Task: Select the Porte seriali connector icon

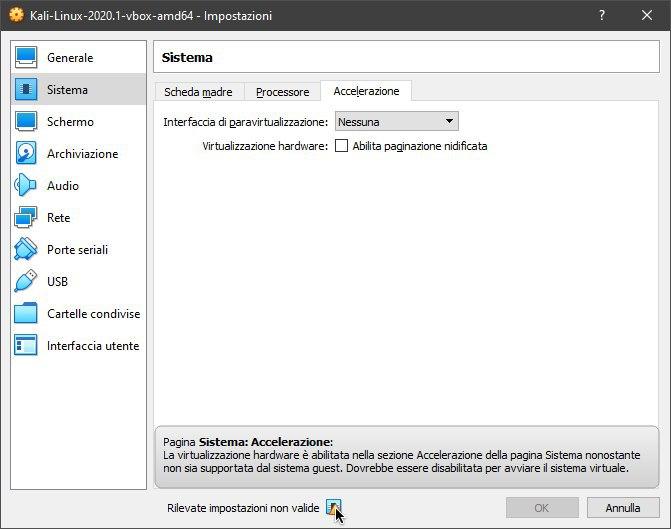Action: point(26,250)
